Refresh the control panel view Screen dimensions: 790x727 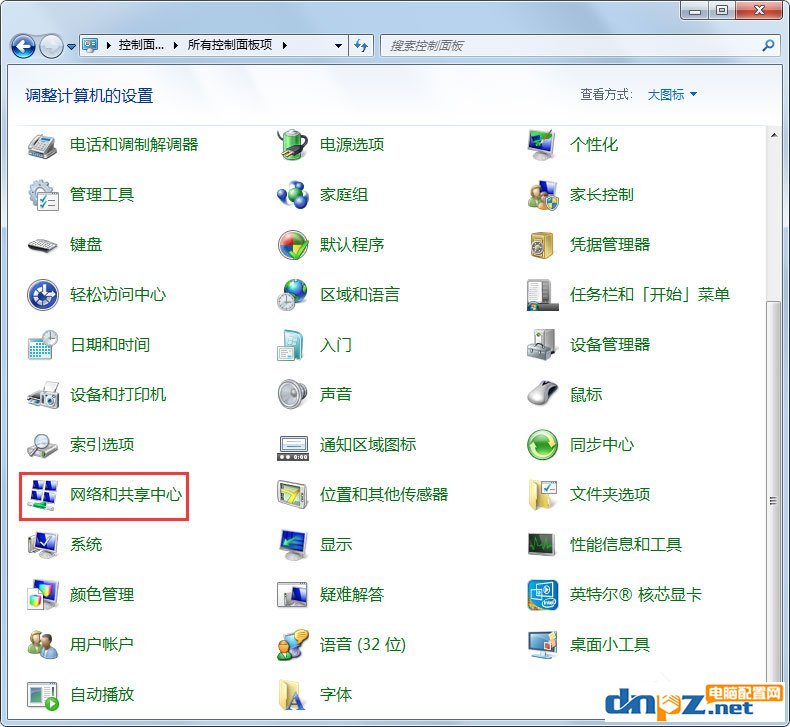360,46
